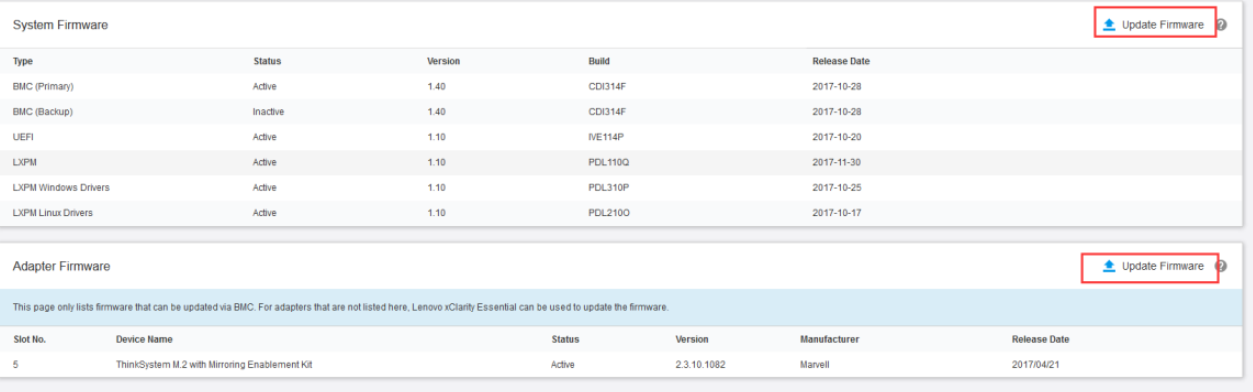
Task: Click the Build column header
Action: [x=599, y=62]
